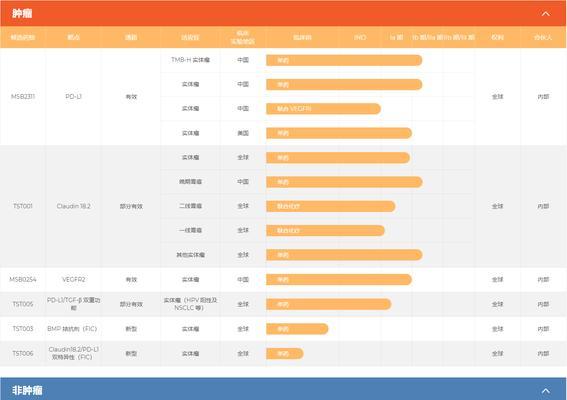This screenshot has height=400, width=567.
Task: Click the TMB-H solid tumor progress bar
Action: [344, 60]
